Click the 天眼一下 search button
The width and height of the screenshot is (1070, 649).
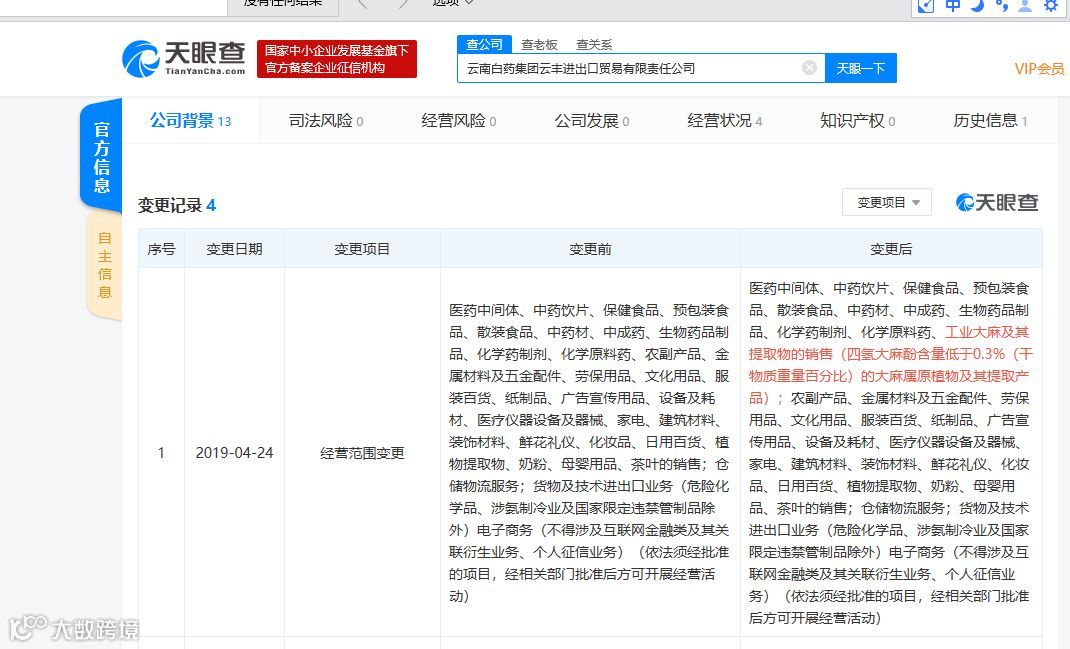[861, 68]
